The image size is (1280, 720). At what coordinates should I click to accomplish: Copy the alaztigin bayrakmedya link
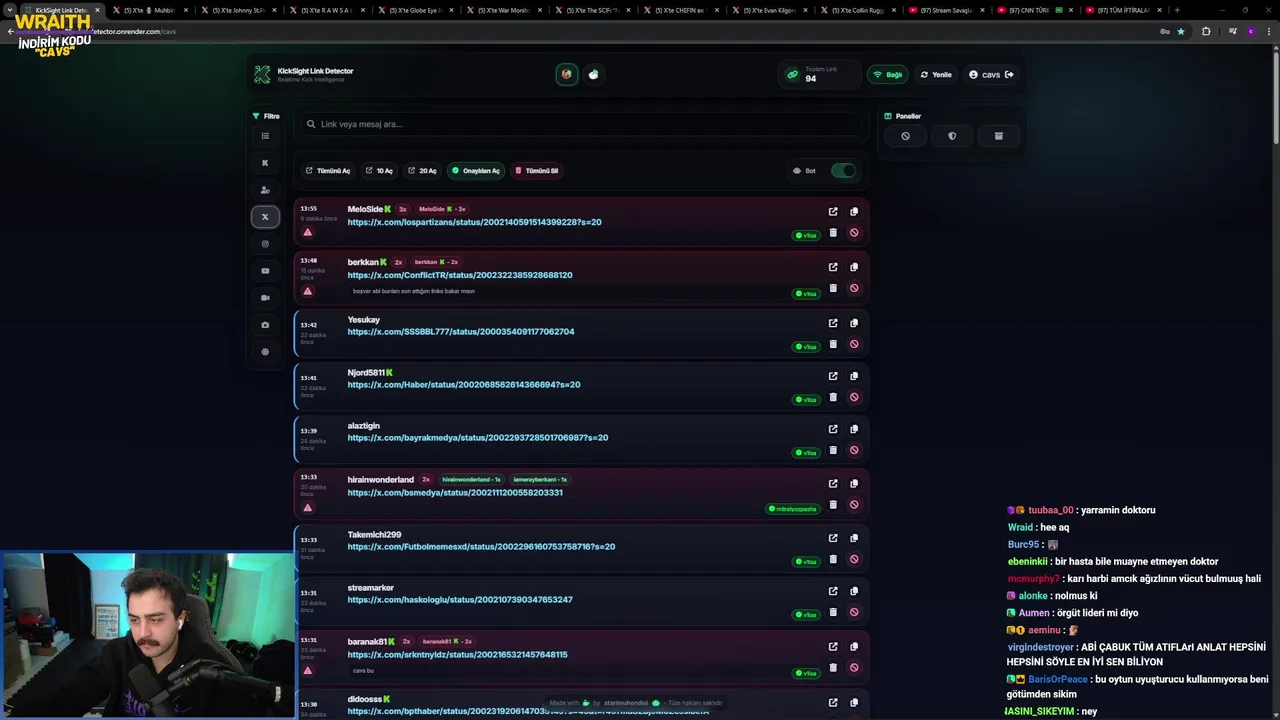pyautogui.click(x=854, y=429)
